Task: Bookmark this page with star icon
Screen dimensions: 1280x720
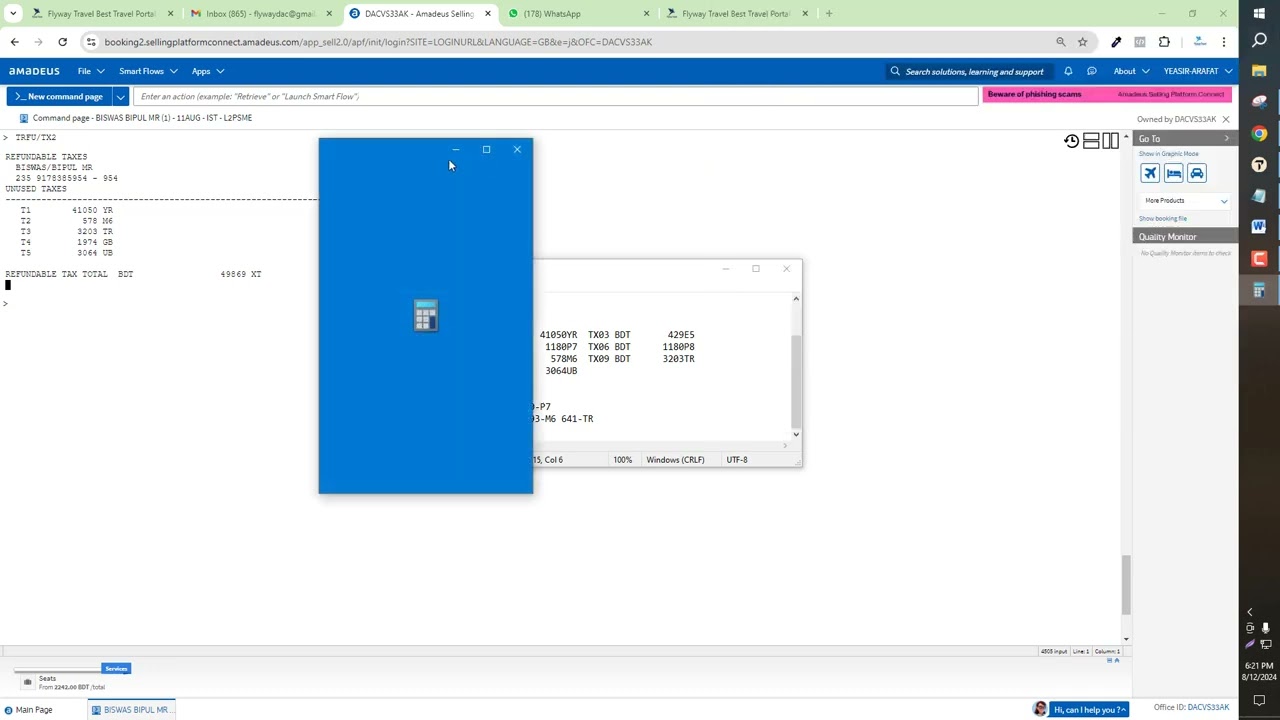Action: [x=1082, y=42]
